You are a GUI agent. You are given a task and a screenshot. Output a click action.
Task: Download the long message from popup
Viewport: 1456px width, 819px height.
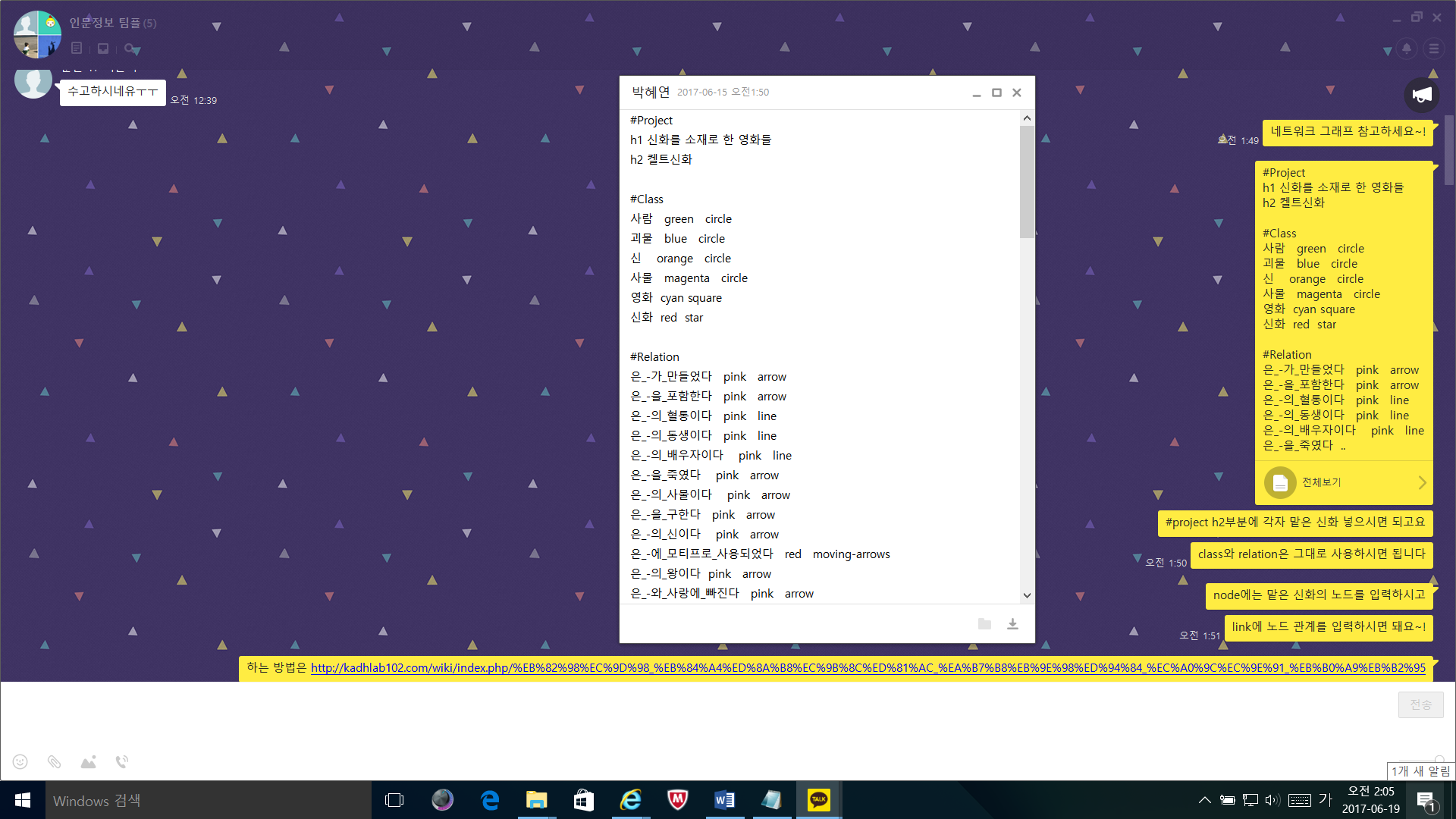pos(1012,624)
